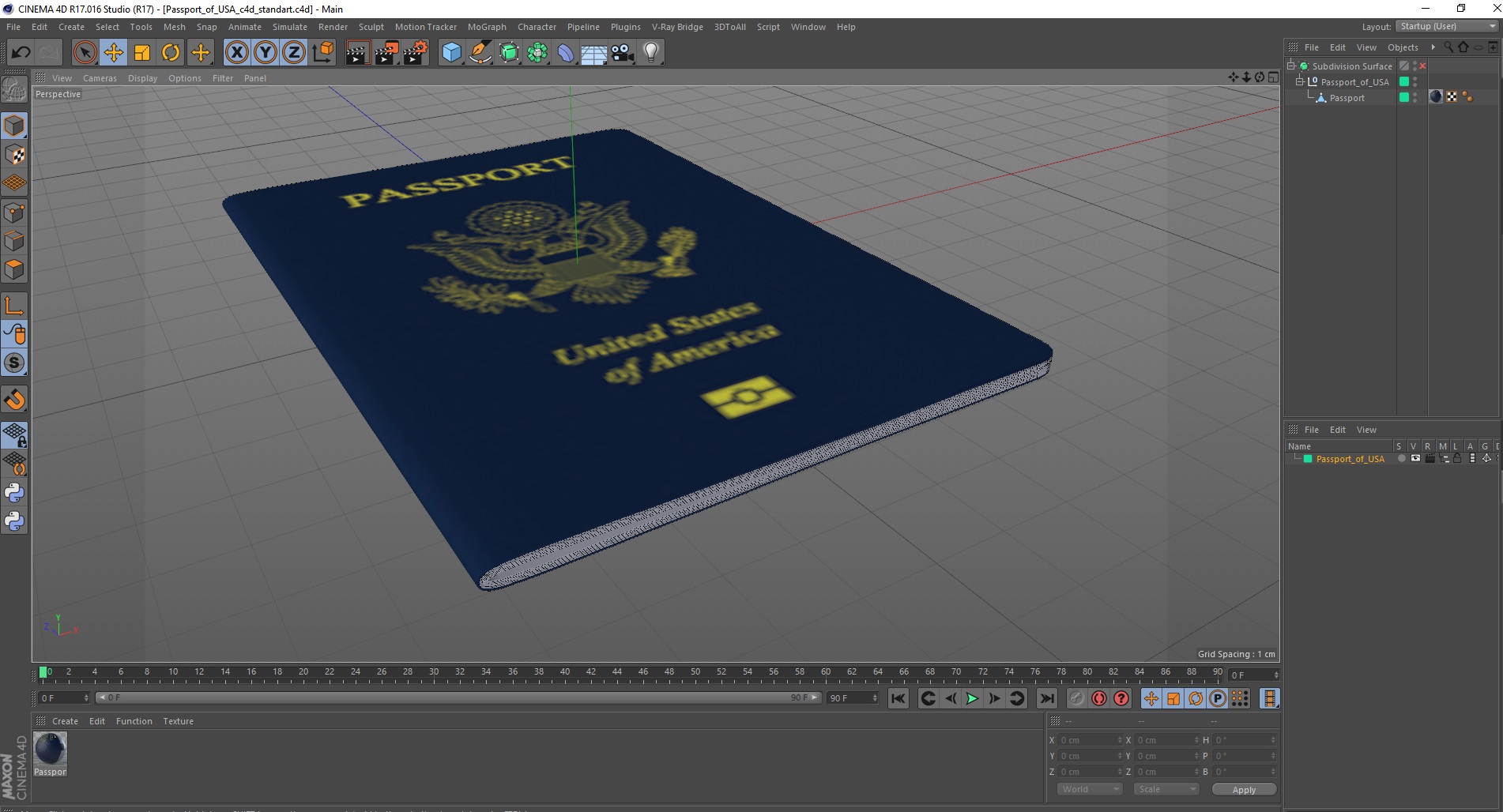Click Render to Picture Viewer icon

coord(386,53)
